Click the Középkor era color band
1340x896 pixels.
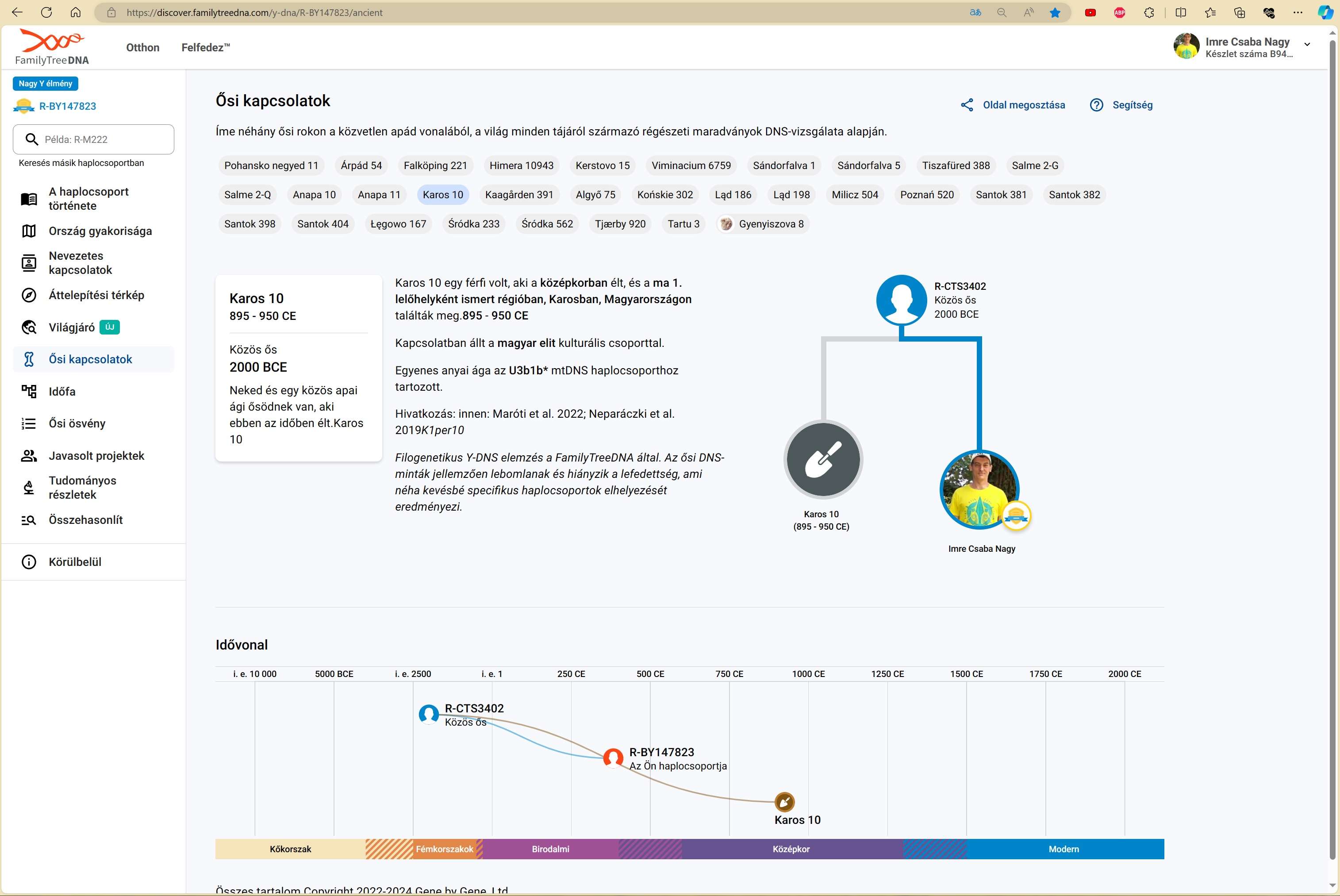(x=791, y=849)
